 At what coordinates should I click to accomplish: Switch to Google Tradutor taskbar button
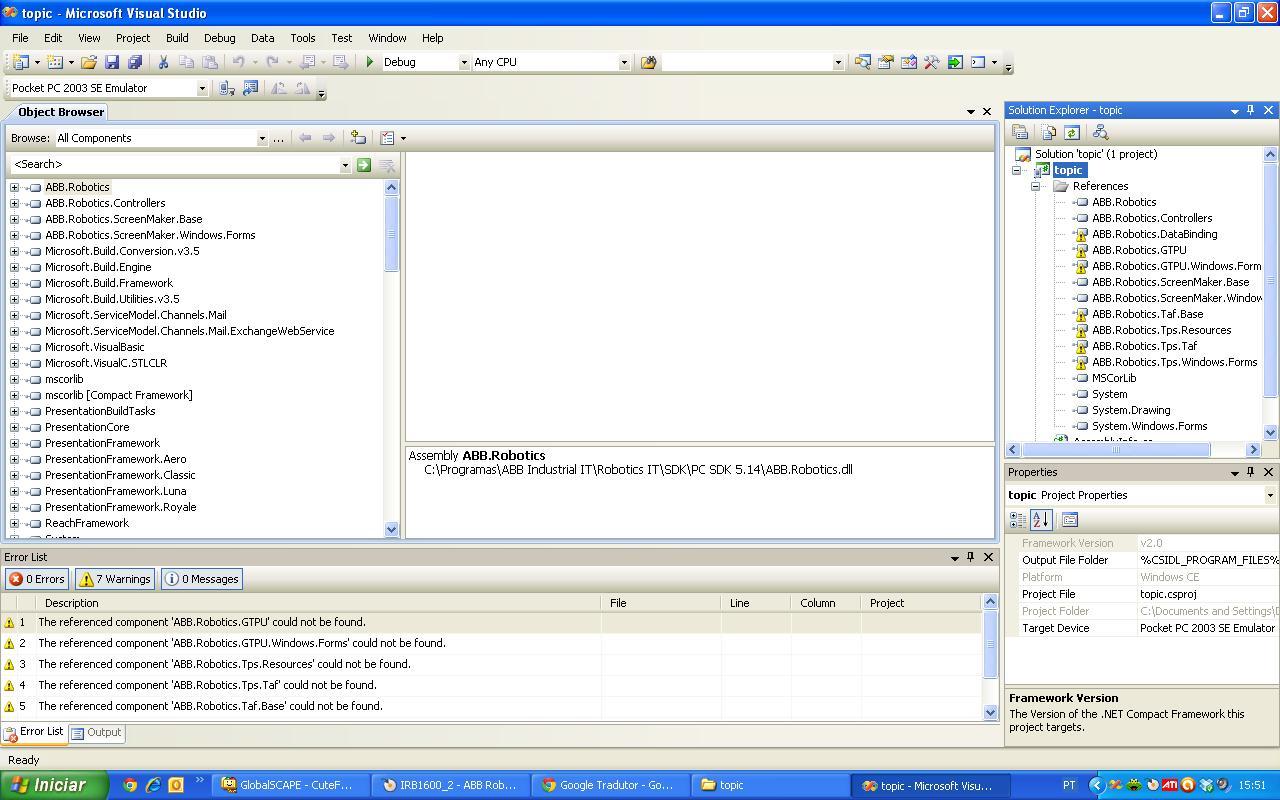coord(611,785)
